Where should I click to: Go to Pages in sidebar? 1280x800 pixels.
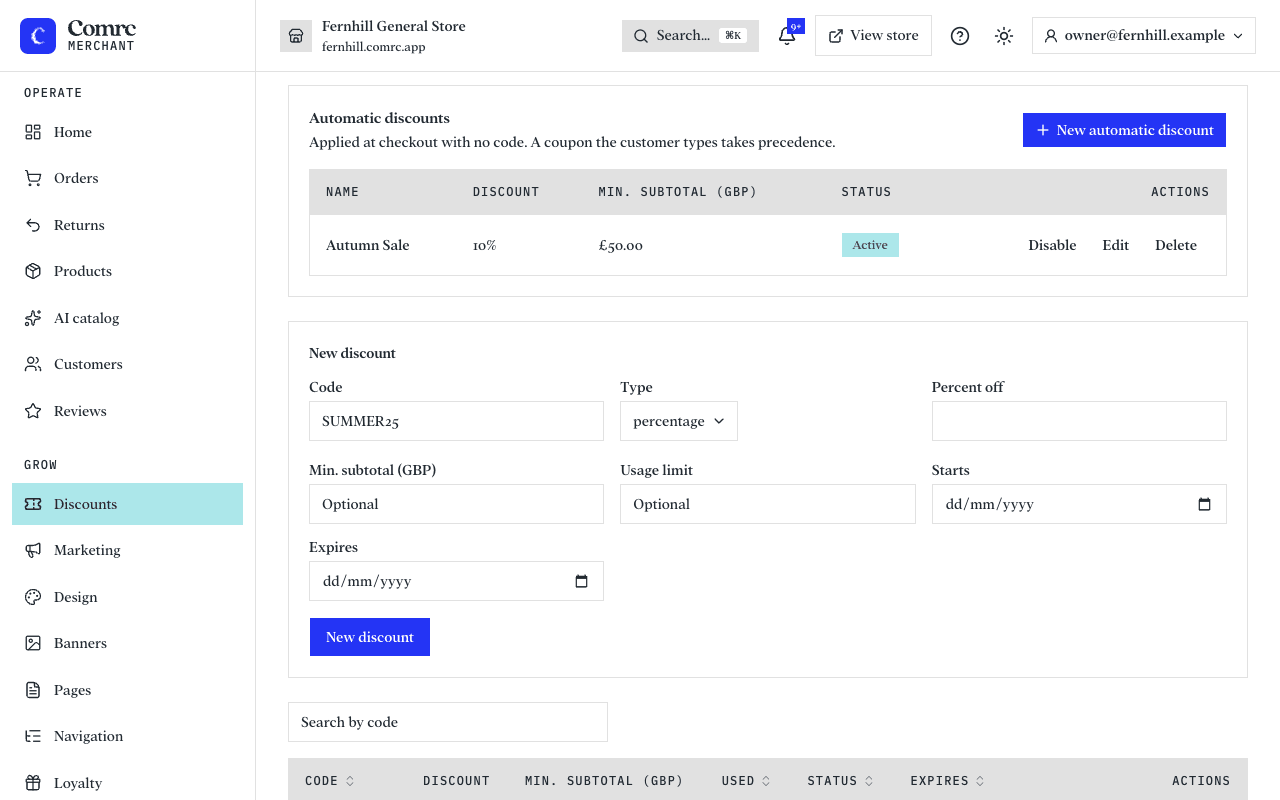127,690
